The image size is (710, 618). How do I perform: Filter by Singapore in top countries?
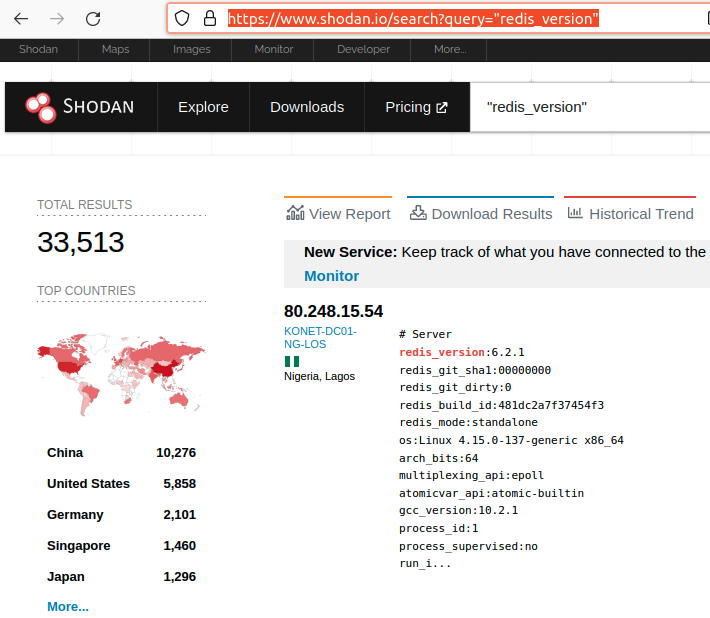pos(79,546)
